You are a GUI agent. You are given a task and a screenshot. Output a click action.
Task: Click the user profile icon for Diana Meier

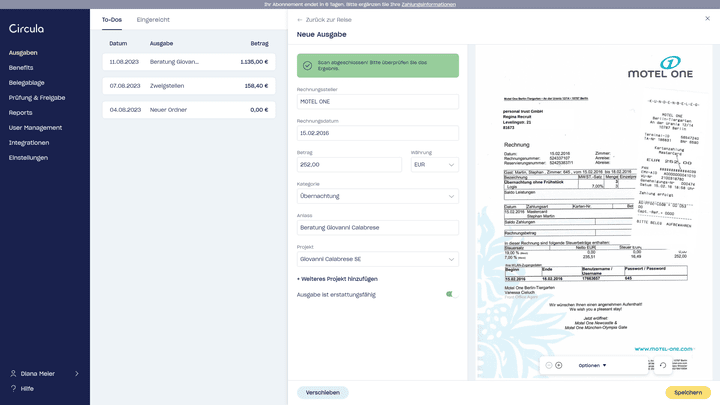pos(13,373)
